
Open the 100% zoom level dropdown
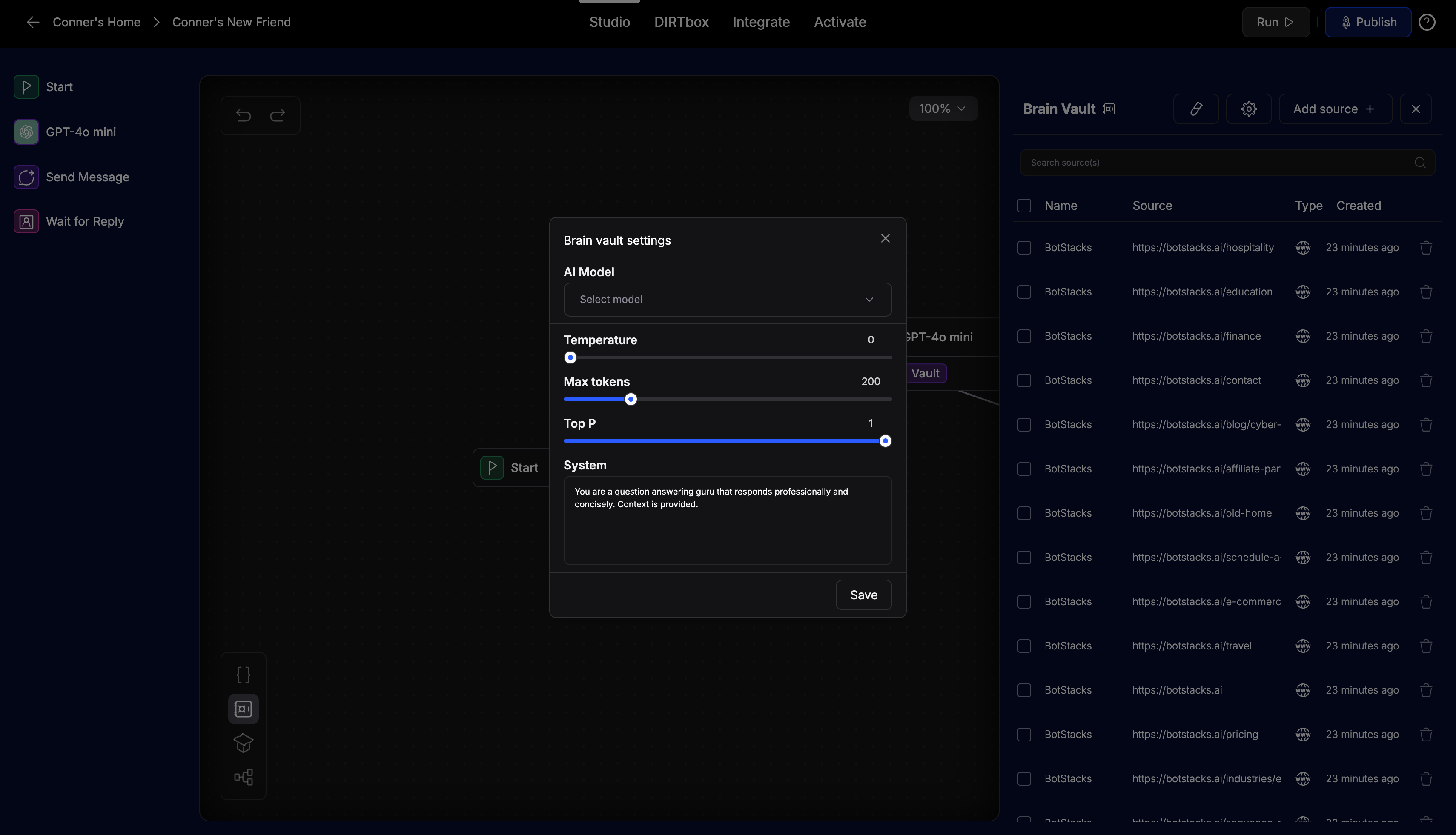click(x=943, y=109)
